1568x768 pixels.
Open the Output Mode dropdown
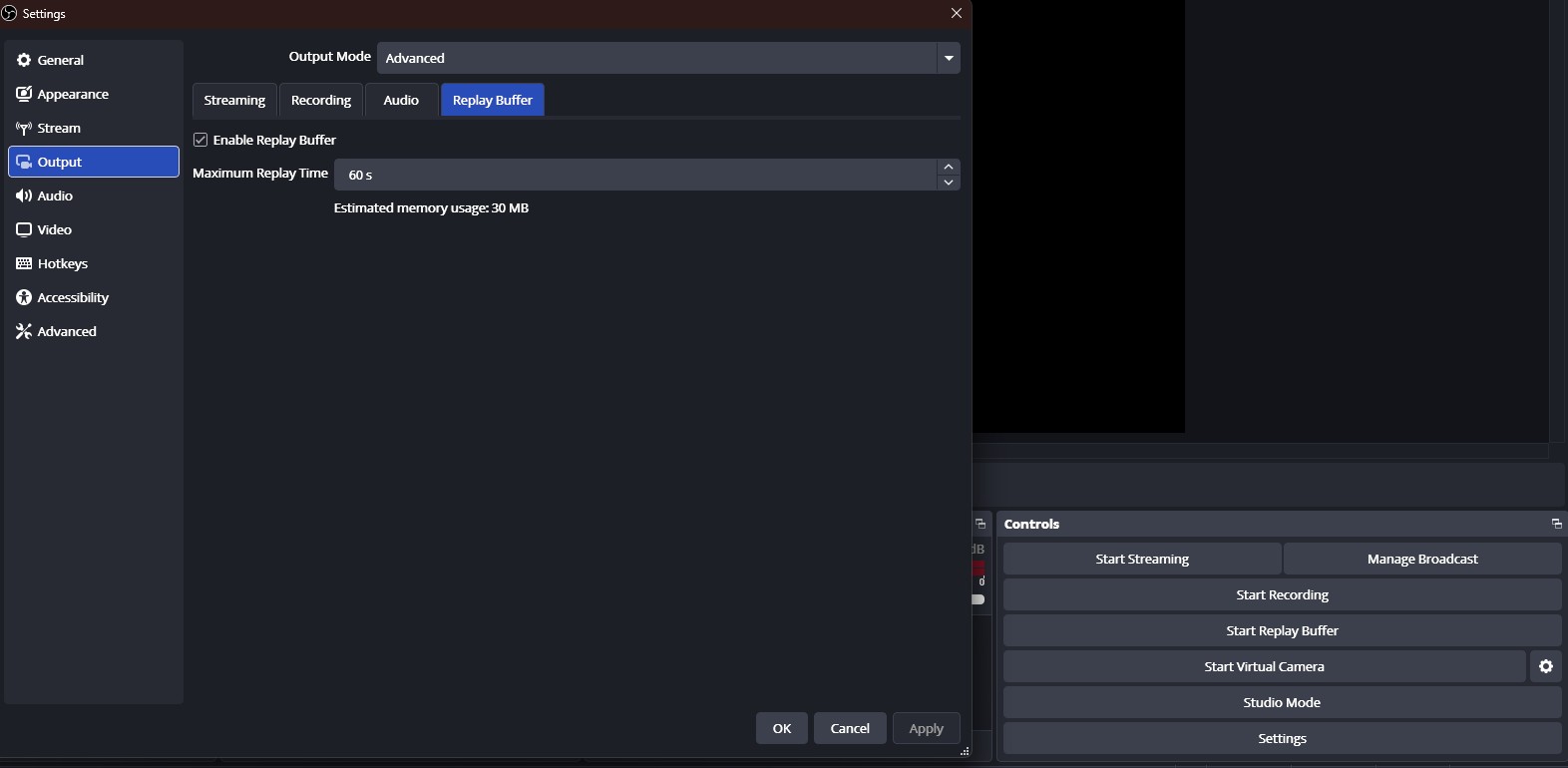coord(668,58)
